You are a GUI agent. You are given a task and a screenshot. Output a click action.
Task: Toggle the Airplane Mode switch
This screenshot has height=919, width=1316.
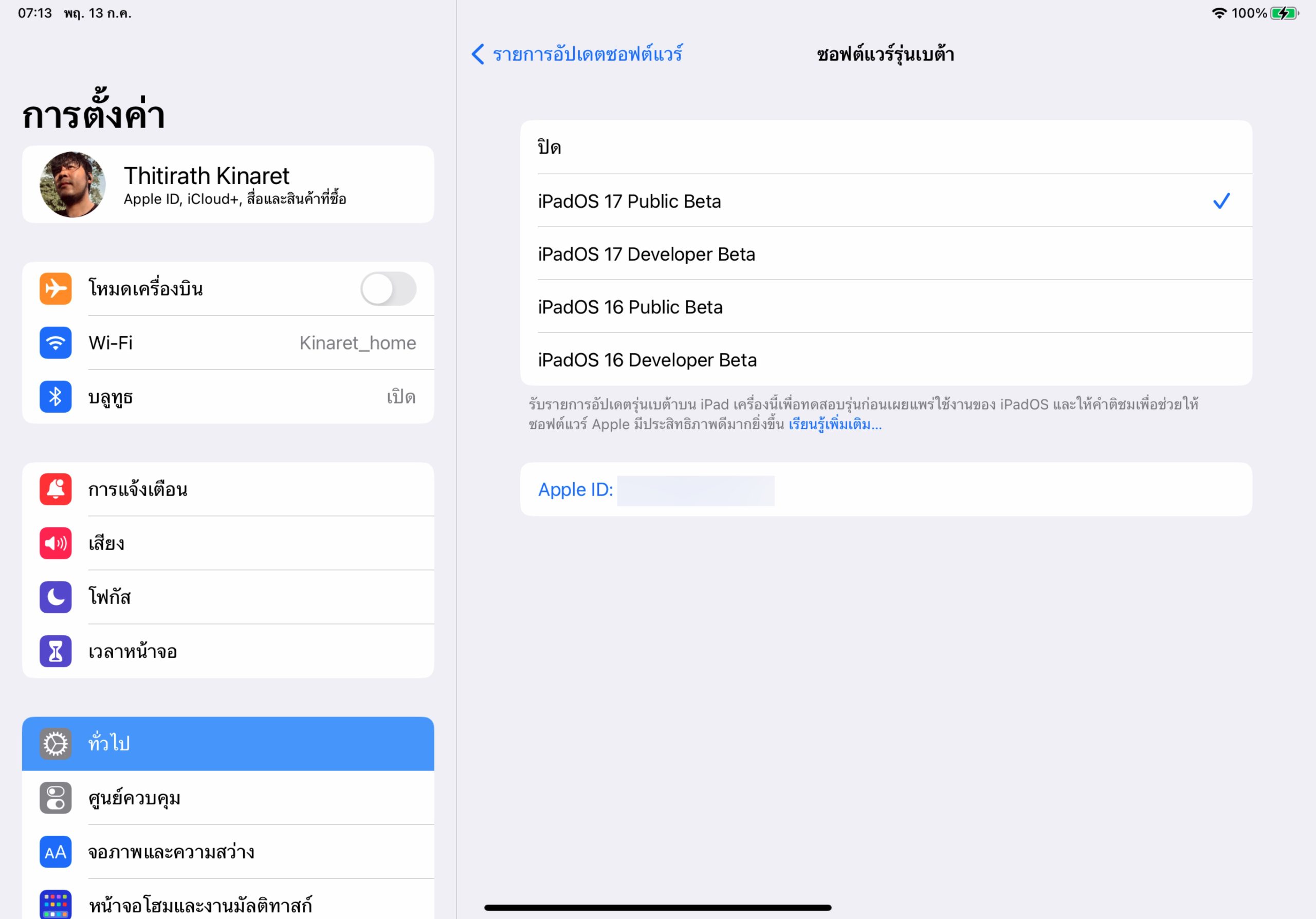click(x=388, y=289)
